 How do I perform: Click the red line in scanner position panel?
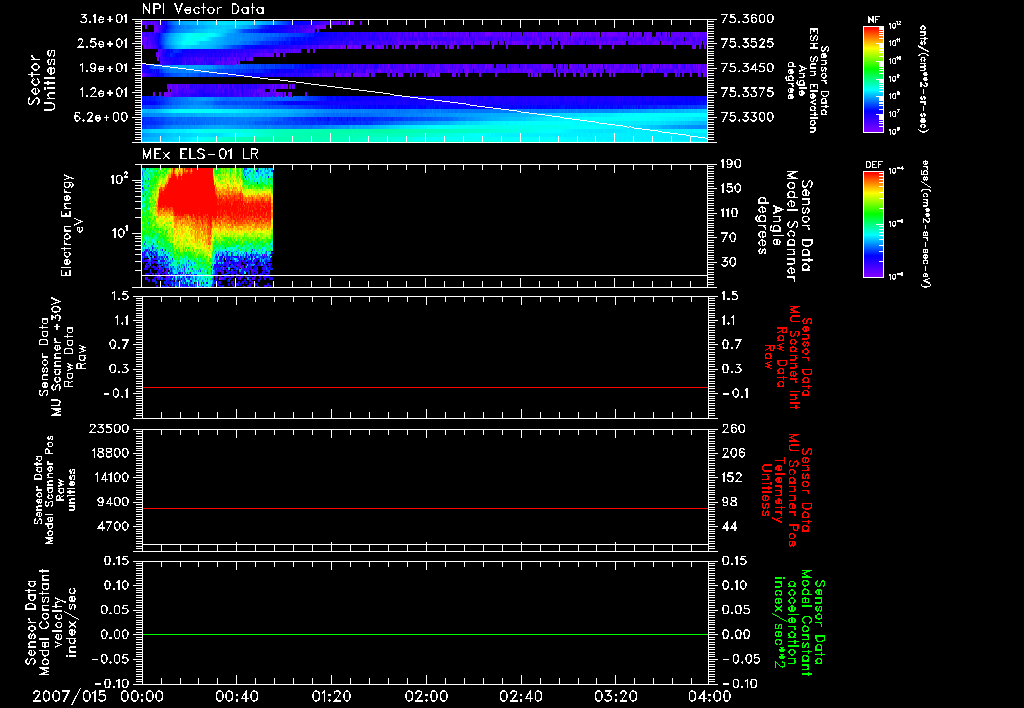pos(424,508)
